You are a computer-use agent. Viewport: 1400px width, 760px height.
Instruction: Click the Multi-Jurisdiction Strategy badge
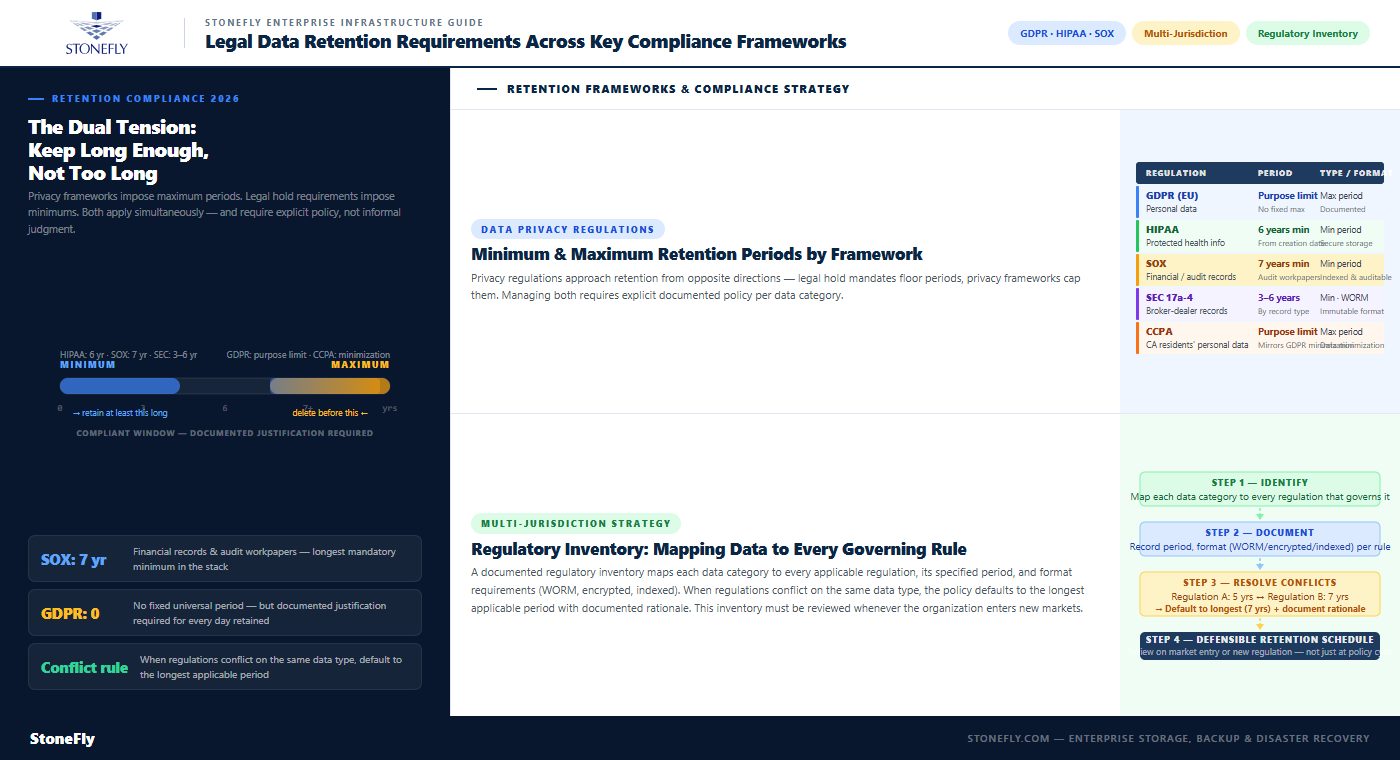click(576, 523)
